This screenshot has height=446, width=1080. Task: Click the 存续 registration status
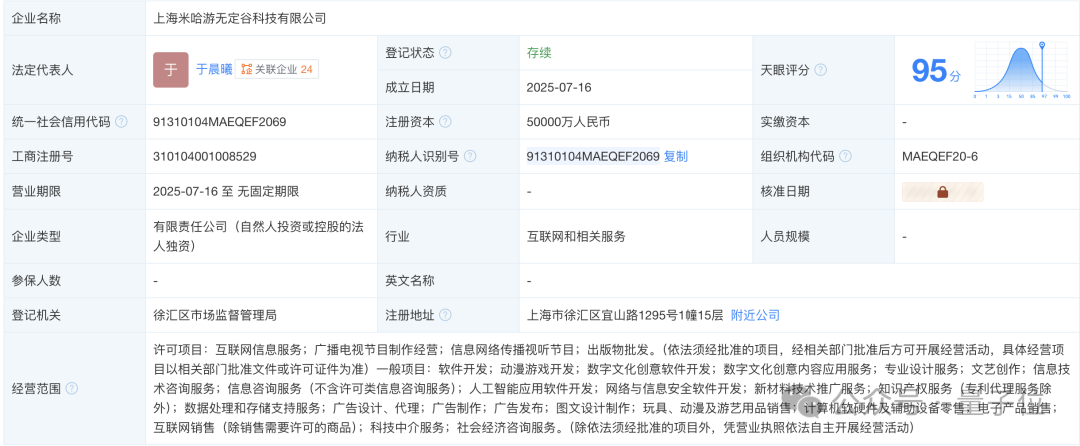pos(539,52)
